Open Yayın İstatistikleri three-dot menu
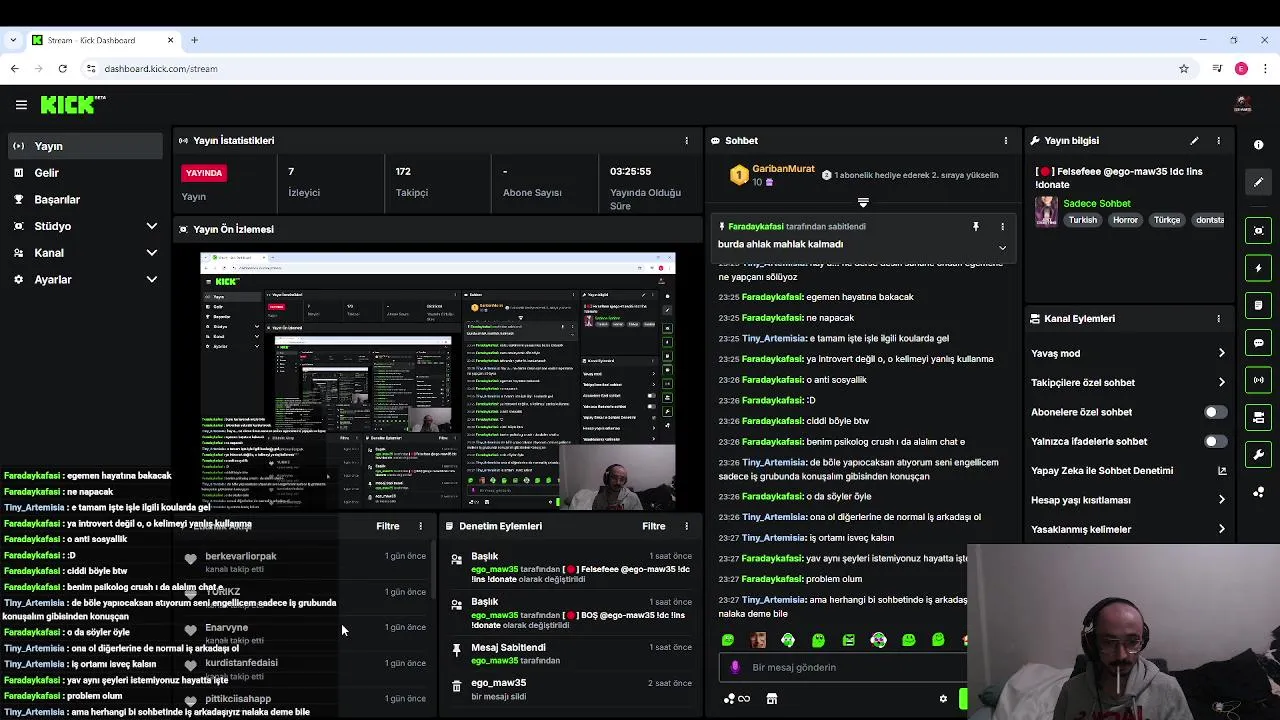 pos(686,141)
